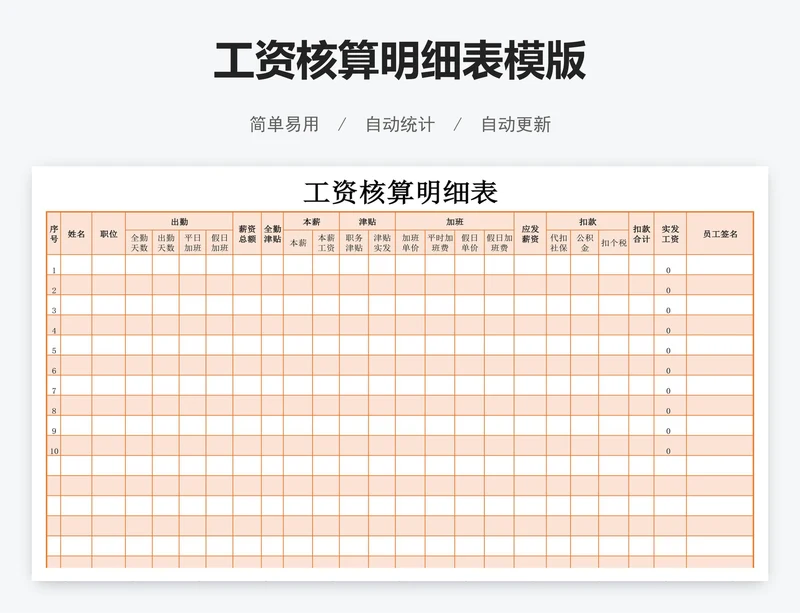Click the 扣个税 sub-header
This screenshot has width=800, height=613.
point(613,242)
